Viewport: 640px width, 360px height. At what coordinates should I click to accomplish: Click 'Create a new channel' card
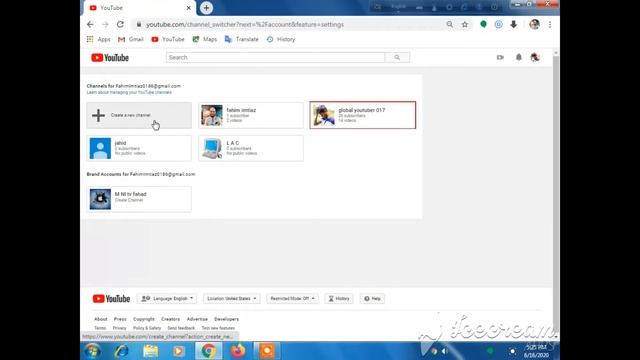(x=139, y=115)
